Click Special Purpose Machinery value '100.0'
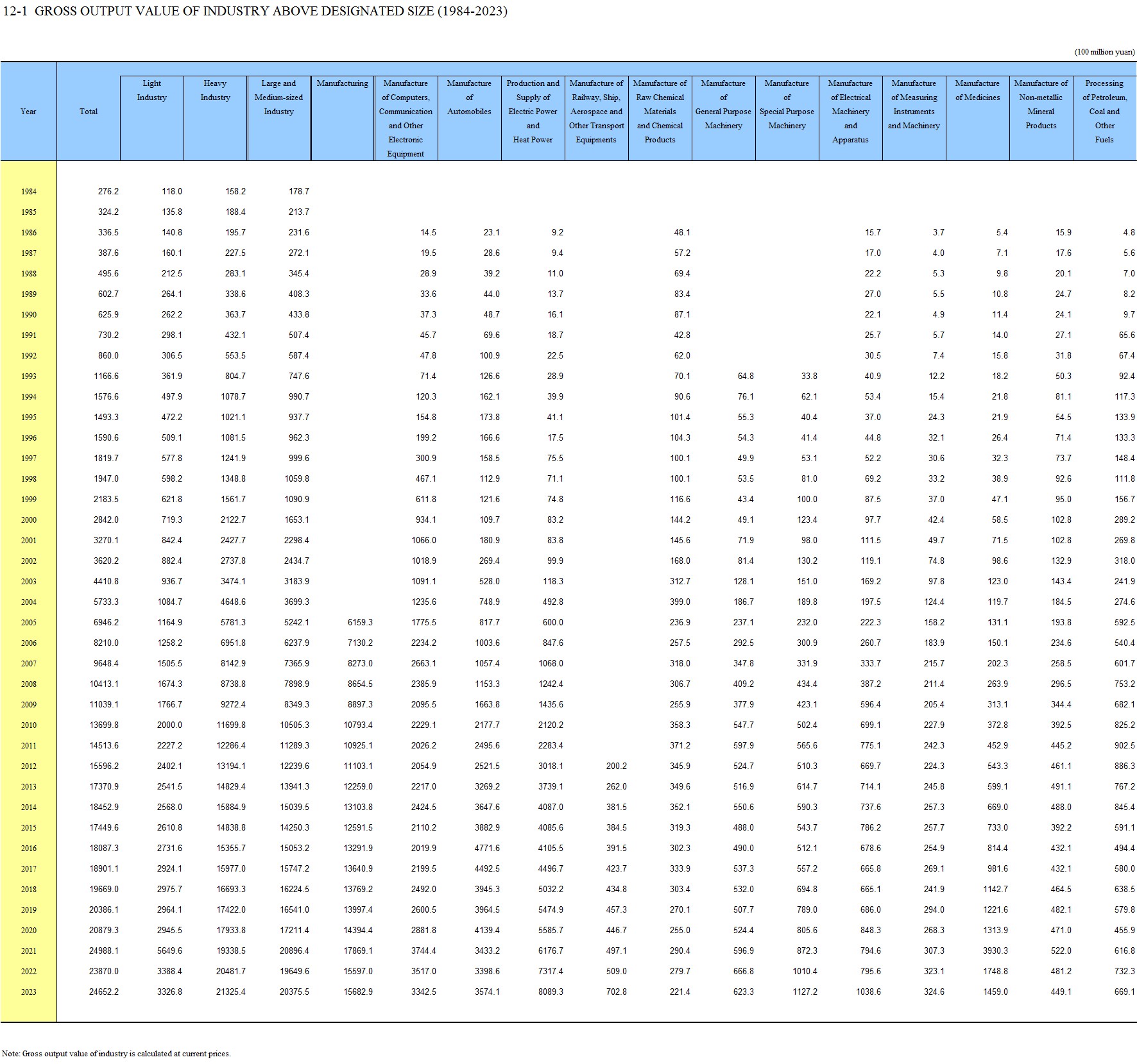1137x1064 pixels. [807, 499]
